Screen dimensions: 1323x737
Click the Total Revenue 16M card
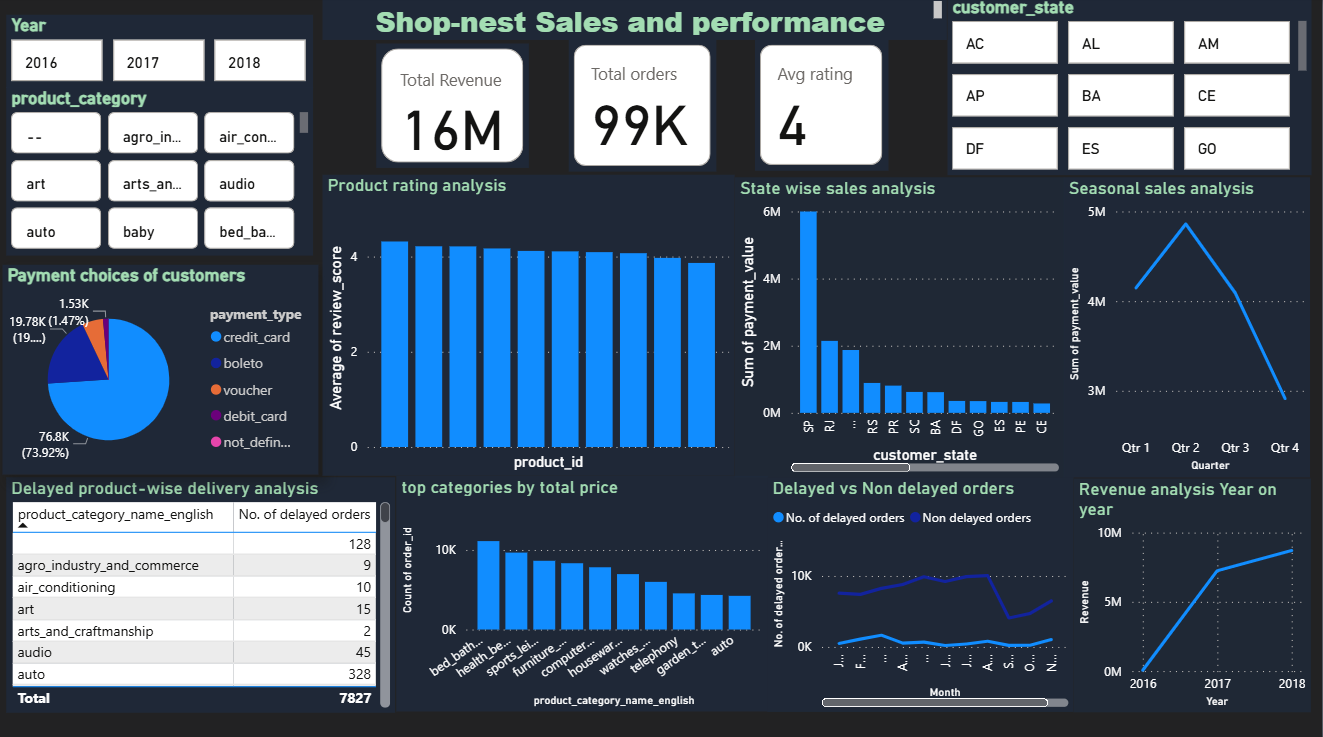[x=452, y=105]
